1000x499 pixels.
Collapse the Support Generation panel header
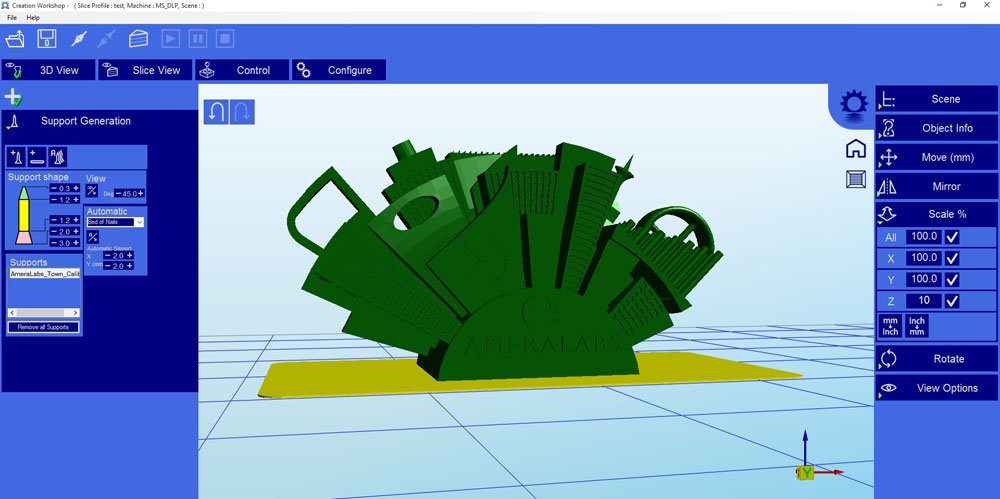click(99, 121)
